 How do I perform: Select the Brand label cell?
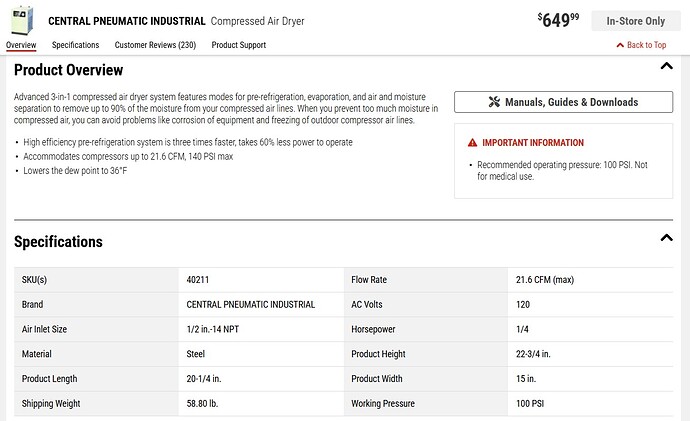(x=96, y=304)
